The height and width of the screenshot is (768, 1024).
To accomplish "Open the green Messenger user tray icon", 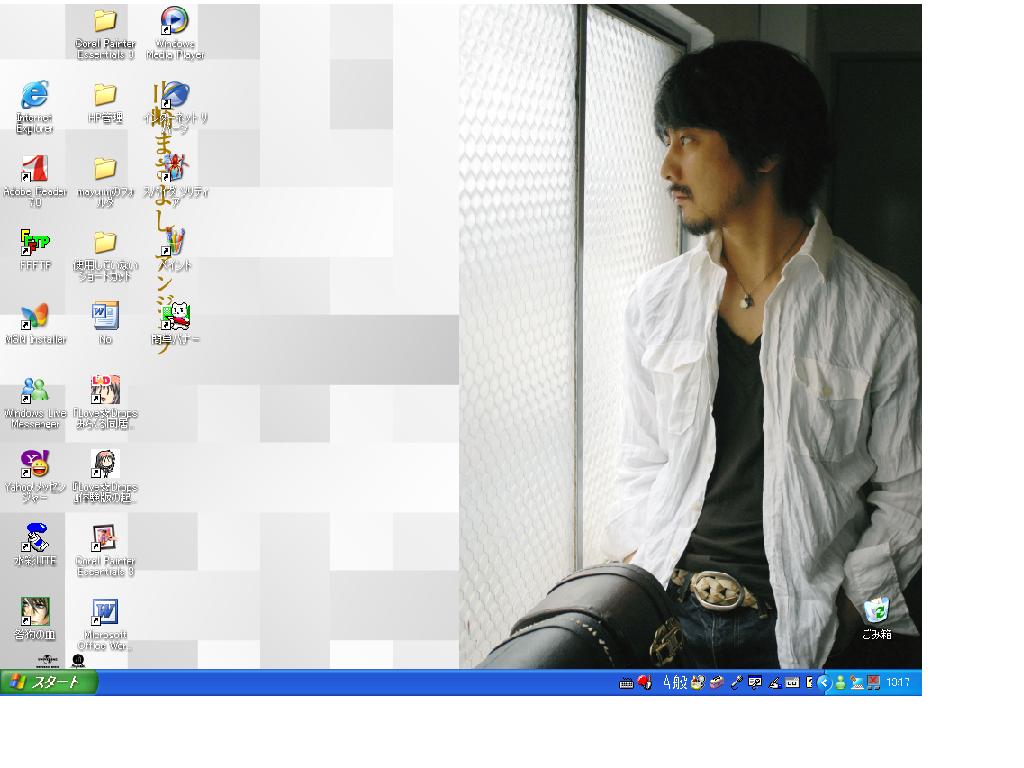I will (x=840, y=683).
